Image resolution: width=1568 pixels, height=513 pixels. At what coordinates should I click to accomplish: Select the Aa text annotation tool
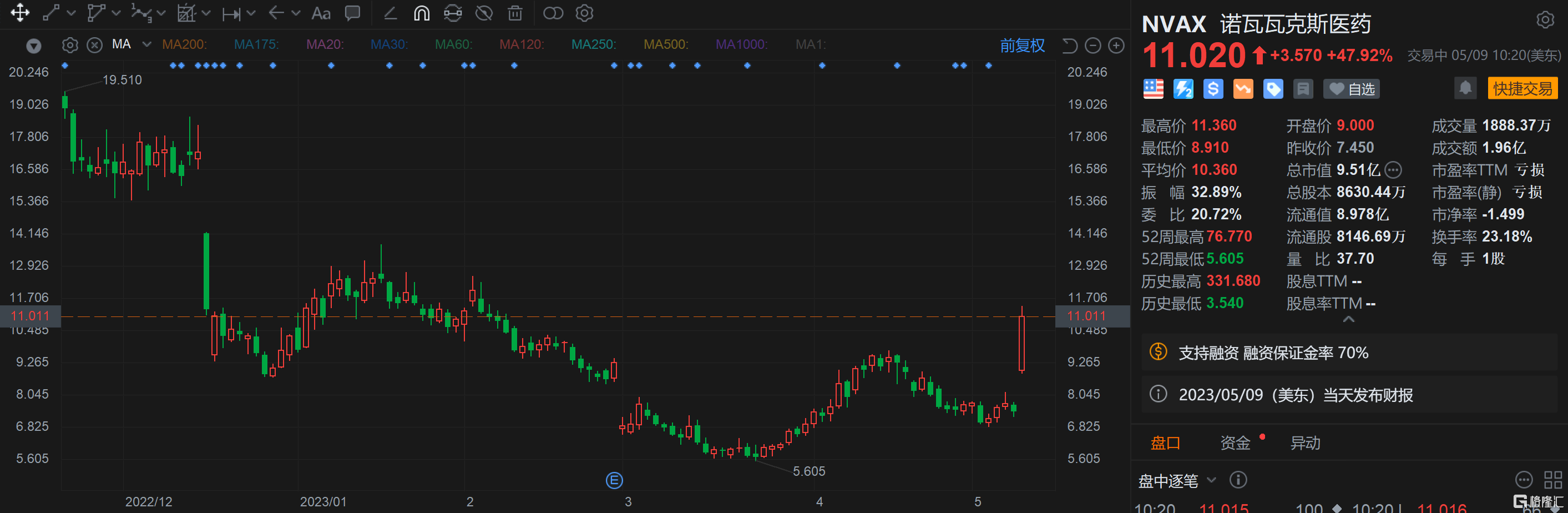click(321, 13)
